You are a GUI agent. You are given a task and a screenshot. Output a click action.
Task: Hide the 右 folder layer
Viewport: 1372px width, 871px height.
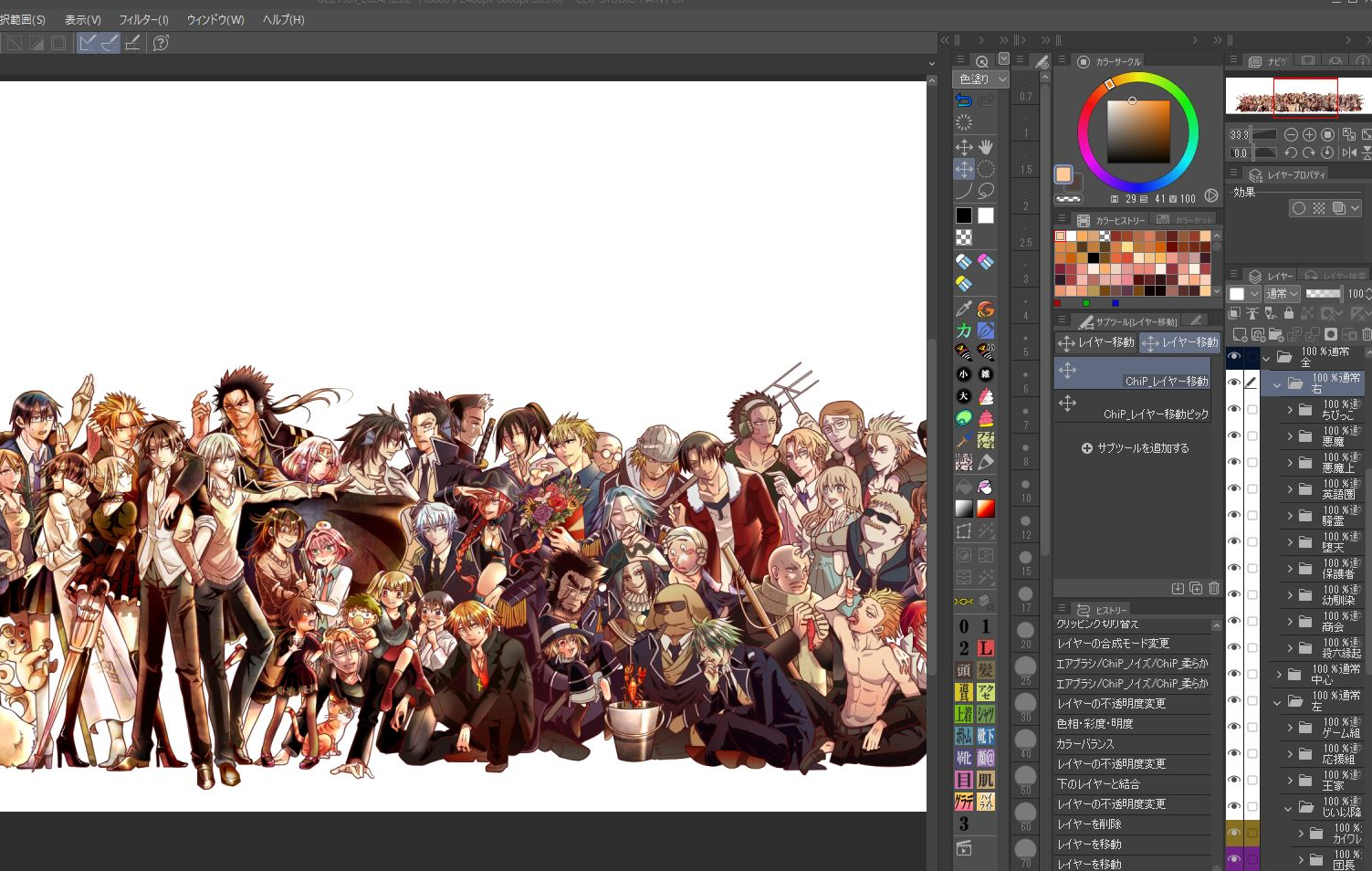pyautogui.click(x=1234, y=383)
